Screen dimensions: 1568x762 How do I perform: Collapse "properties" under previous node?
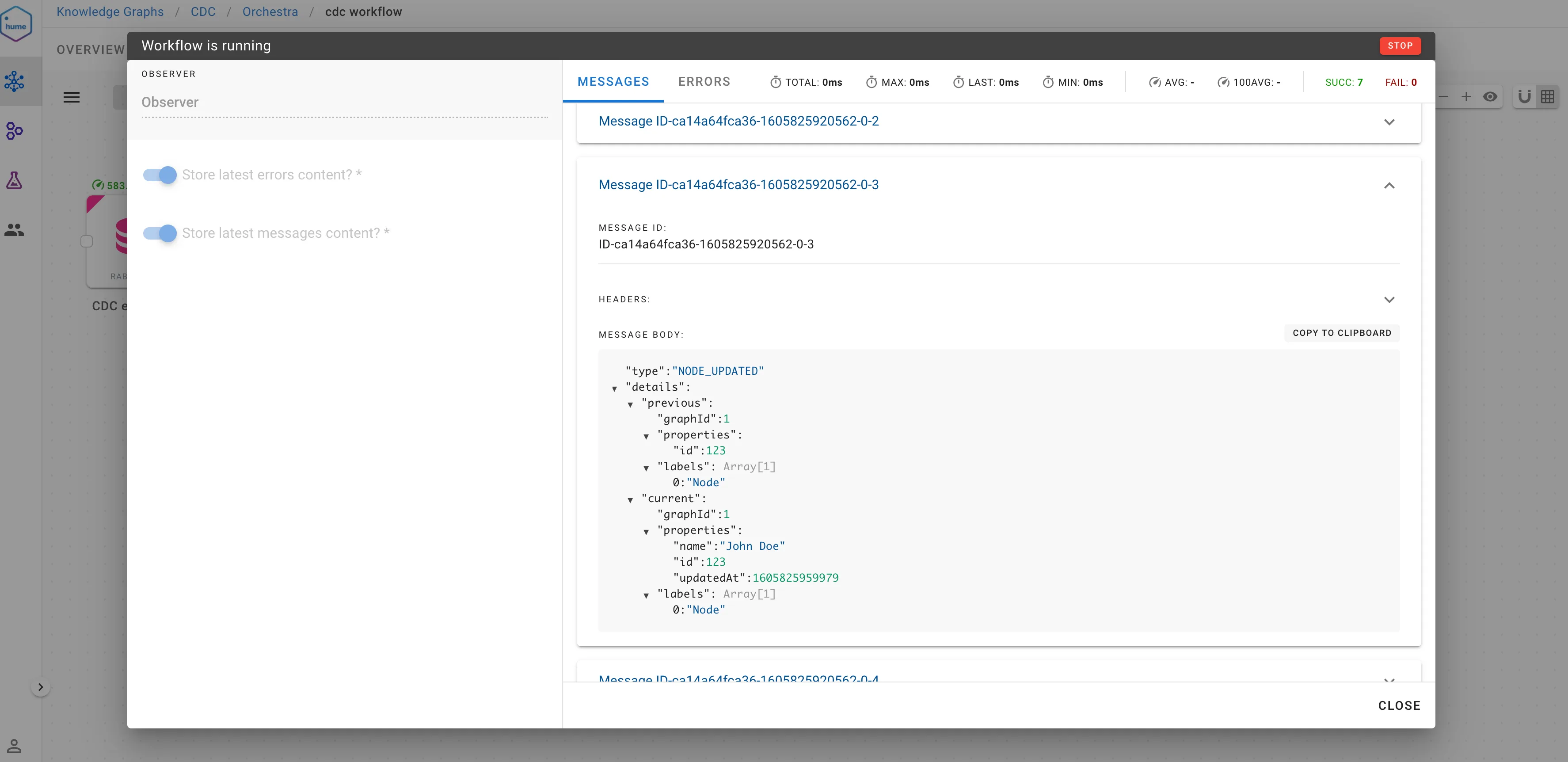pos(646,436)
